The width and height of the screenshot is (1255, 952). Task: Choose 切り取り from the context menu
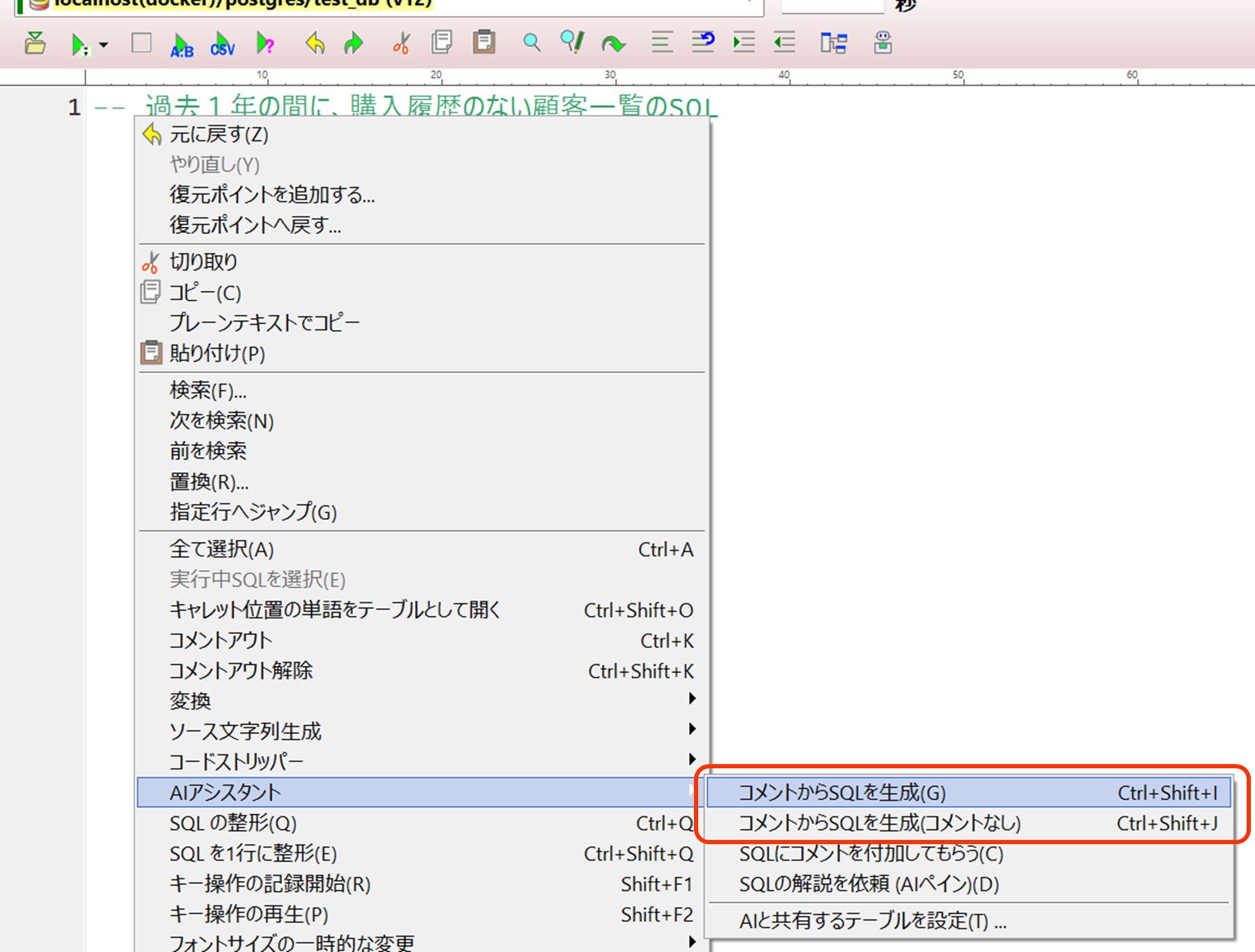(422, 262)
